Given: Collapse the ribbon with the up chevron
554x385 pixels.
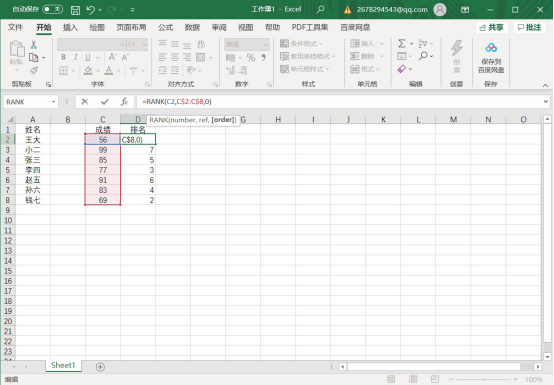Looking at the screenshot, I should pyautogui.click(x=546, y=85).
